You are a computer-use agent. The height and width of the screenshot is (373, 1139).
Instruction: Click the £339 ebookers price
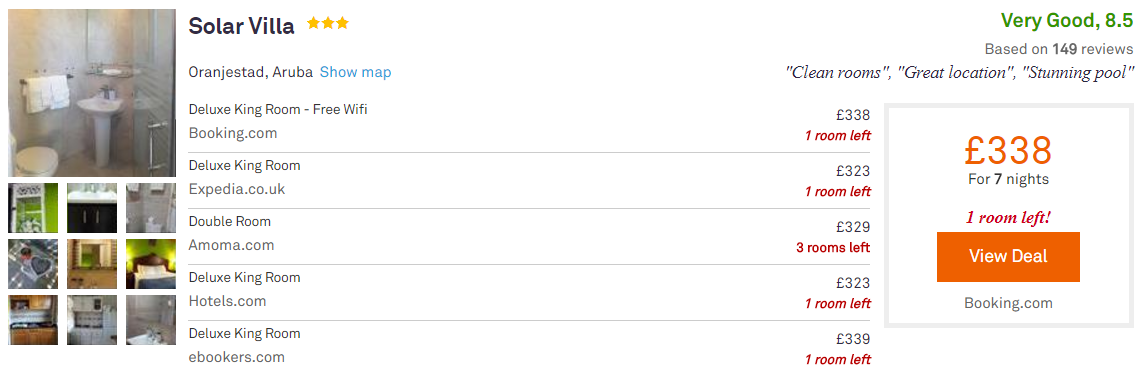853,339
